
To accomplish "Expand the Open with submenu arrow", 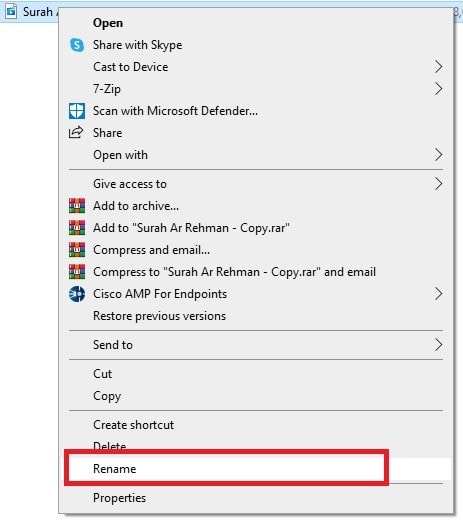I will click(x=438, y=155).
